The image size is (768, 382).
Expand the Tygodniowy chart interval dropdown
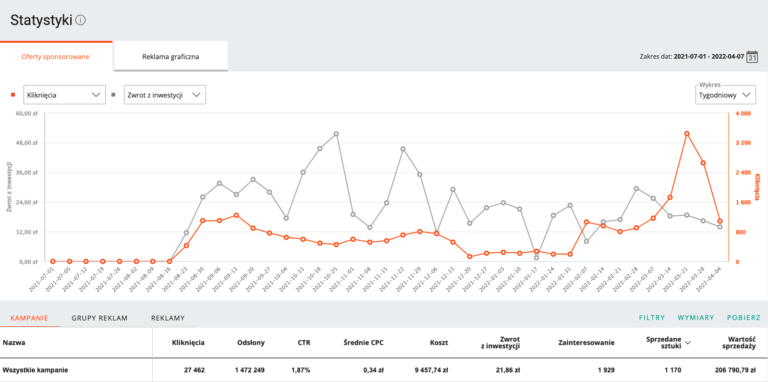[725, 95]
